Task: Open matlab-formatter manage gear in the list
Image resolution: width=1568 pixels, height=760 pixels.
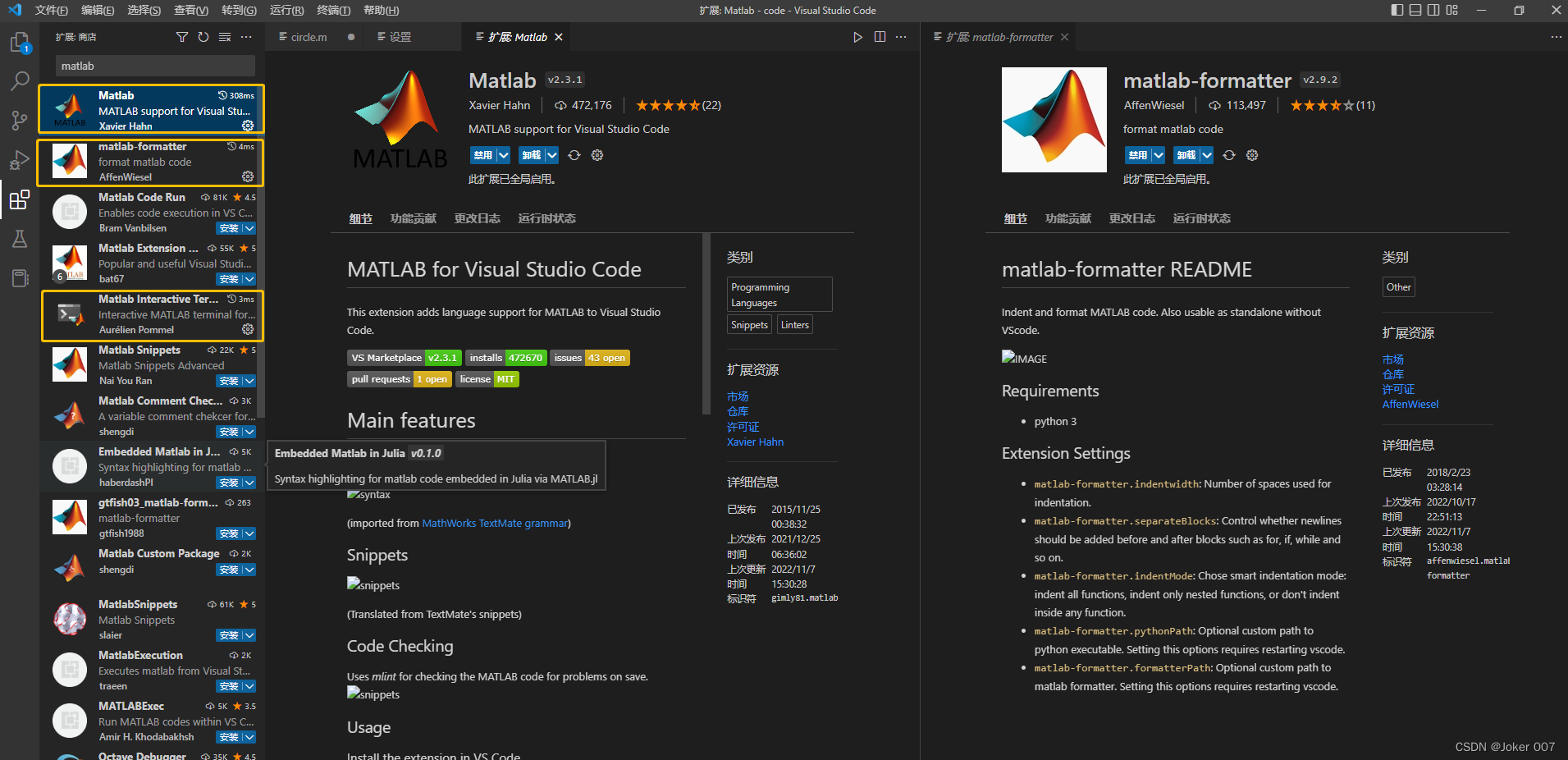Action: [248, 176]
